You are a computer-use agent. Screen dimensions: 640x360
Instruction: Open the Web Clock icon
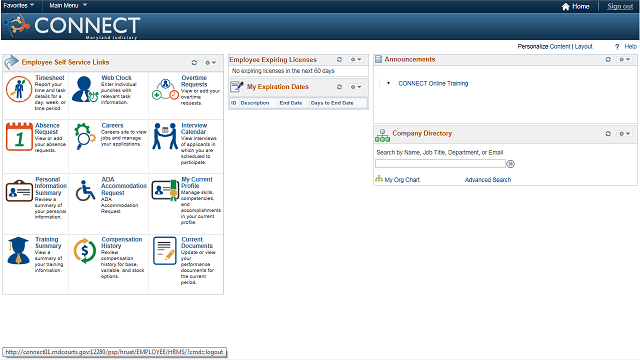click(85, 89)
